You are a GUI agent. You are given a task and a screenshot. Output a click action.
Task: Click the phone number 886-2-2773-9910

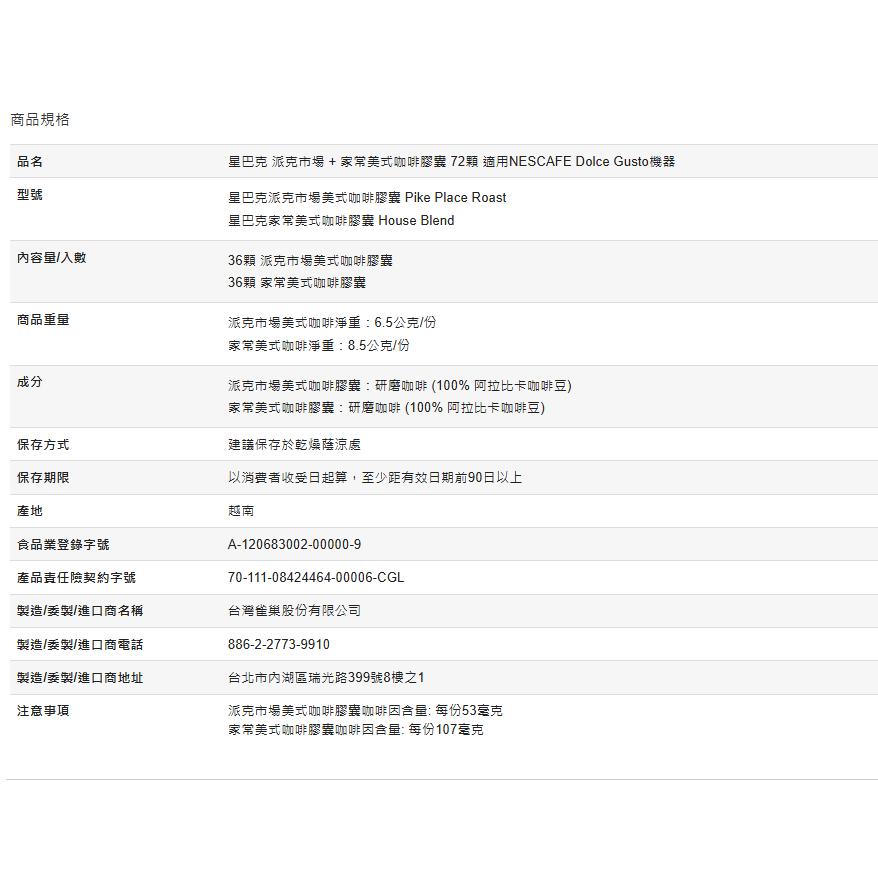pyautogui.click(x=286, y=643)
